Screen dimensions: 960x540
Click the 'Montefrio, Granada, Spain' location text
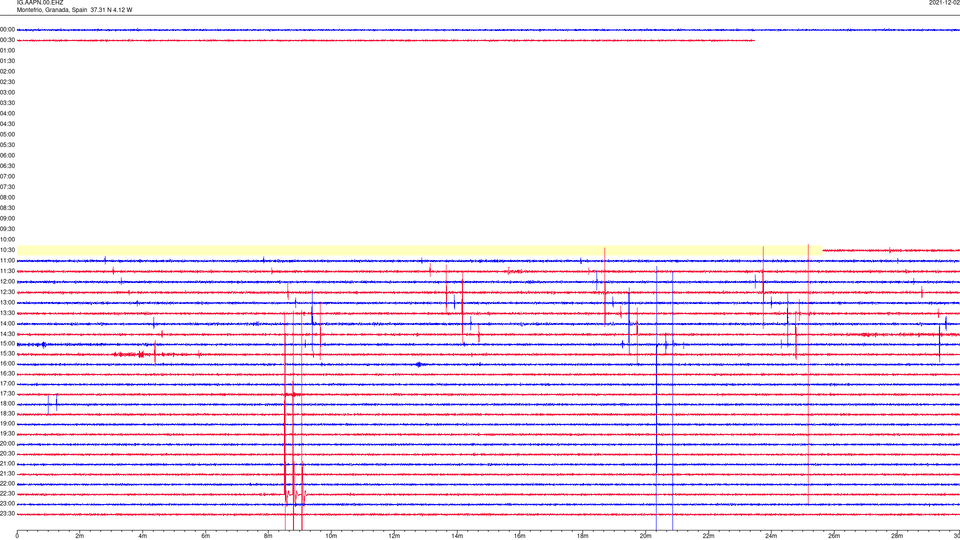[52, 10]
